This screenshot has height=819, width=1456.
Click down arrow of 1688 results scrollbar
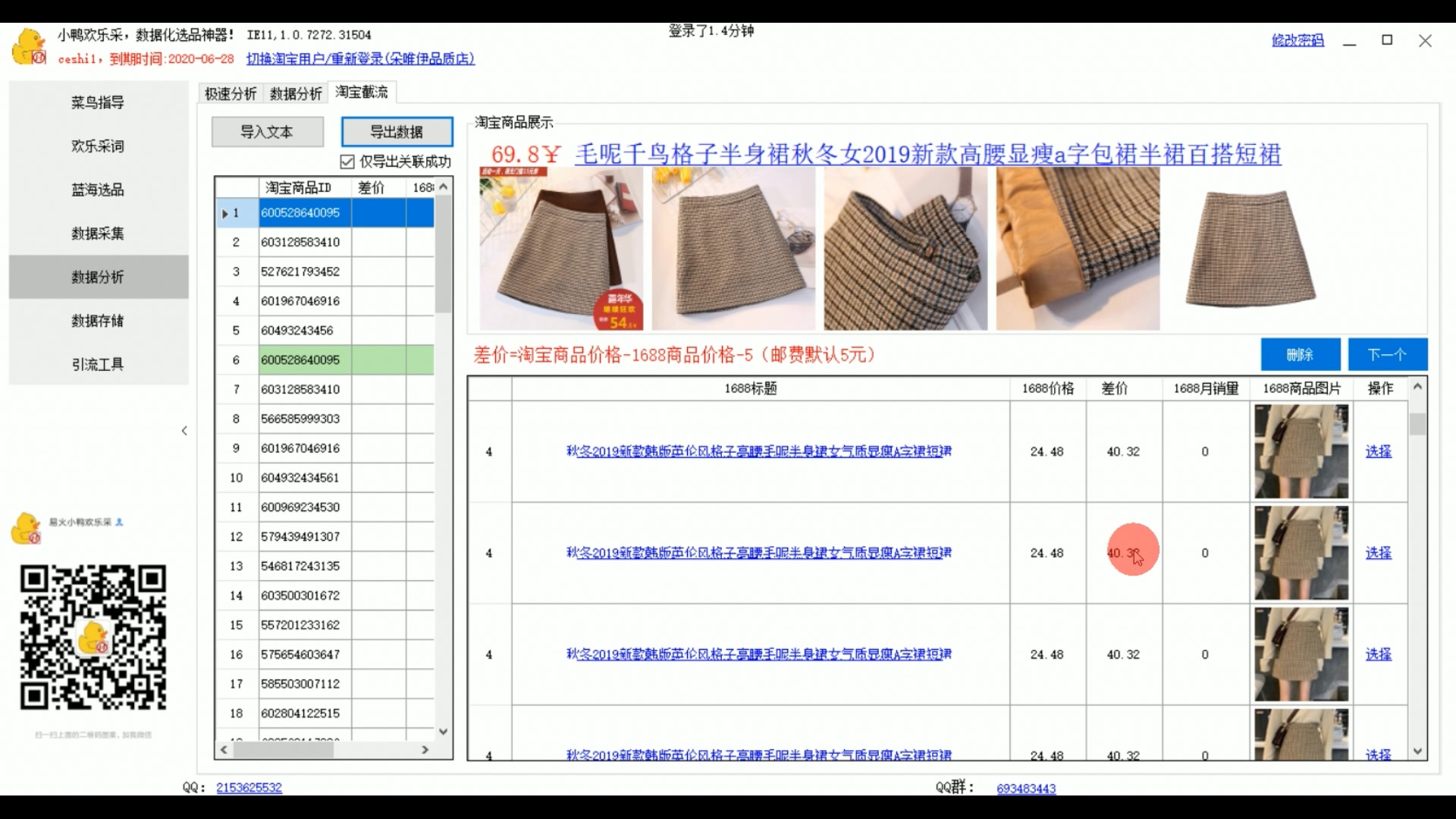click(x=1417, y=752)
